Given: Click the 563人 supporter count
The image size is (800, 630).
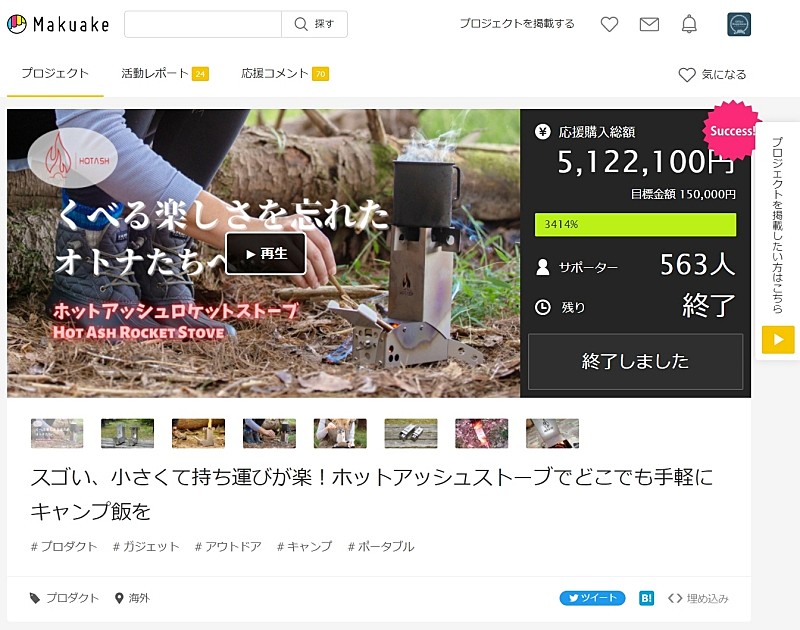Looking at the screenshot, I should pyautogui.click(x=697, y=265).
